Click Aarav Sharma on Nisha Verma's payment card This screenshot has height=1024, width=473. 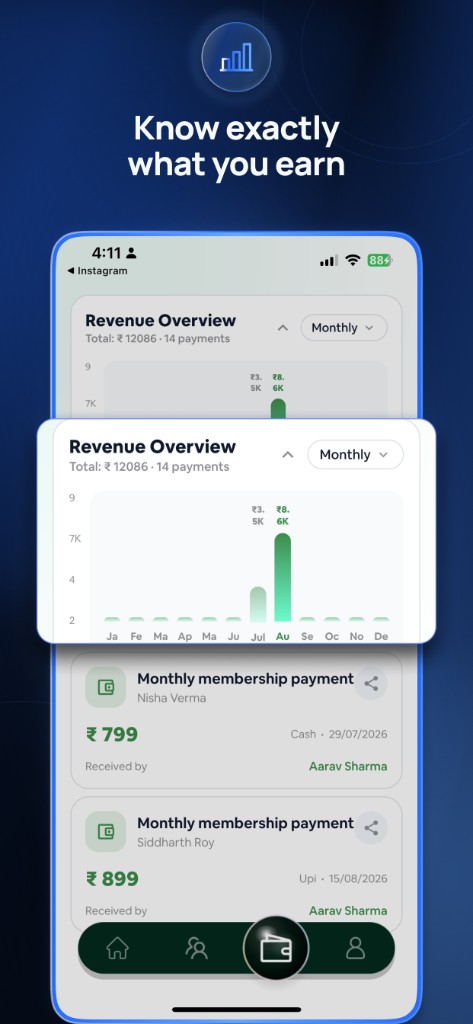point(348,766)
